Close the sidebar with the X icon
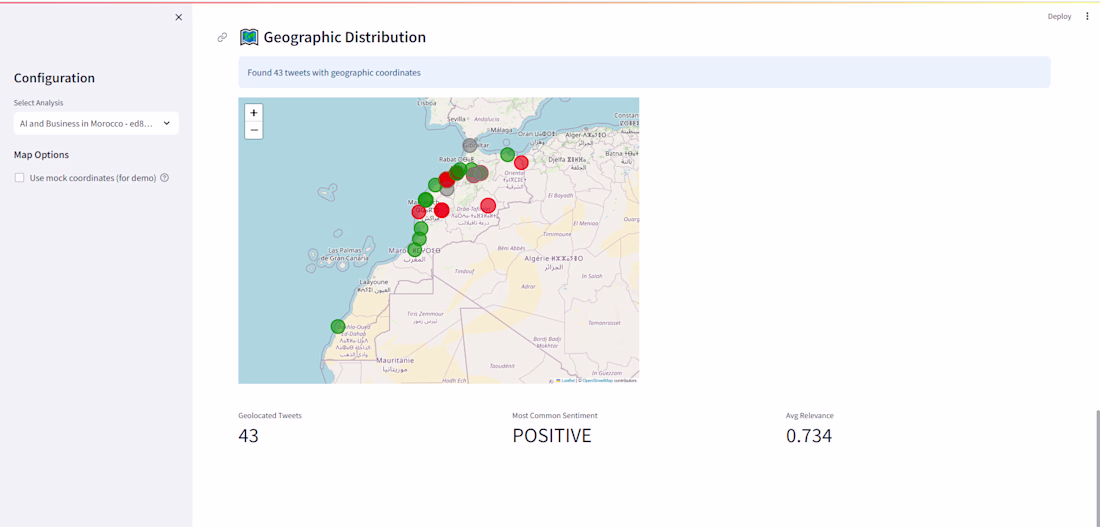Image resolution: width=1100 pixels, height=527 pixels. click(178, 17)
